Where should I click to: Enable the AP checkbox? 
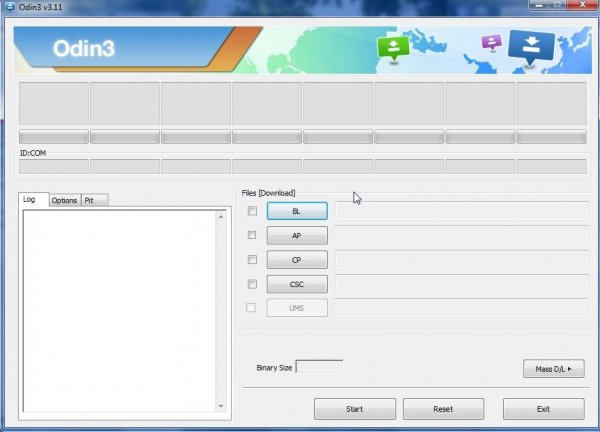coord(252,235)
